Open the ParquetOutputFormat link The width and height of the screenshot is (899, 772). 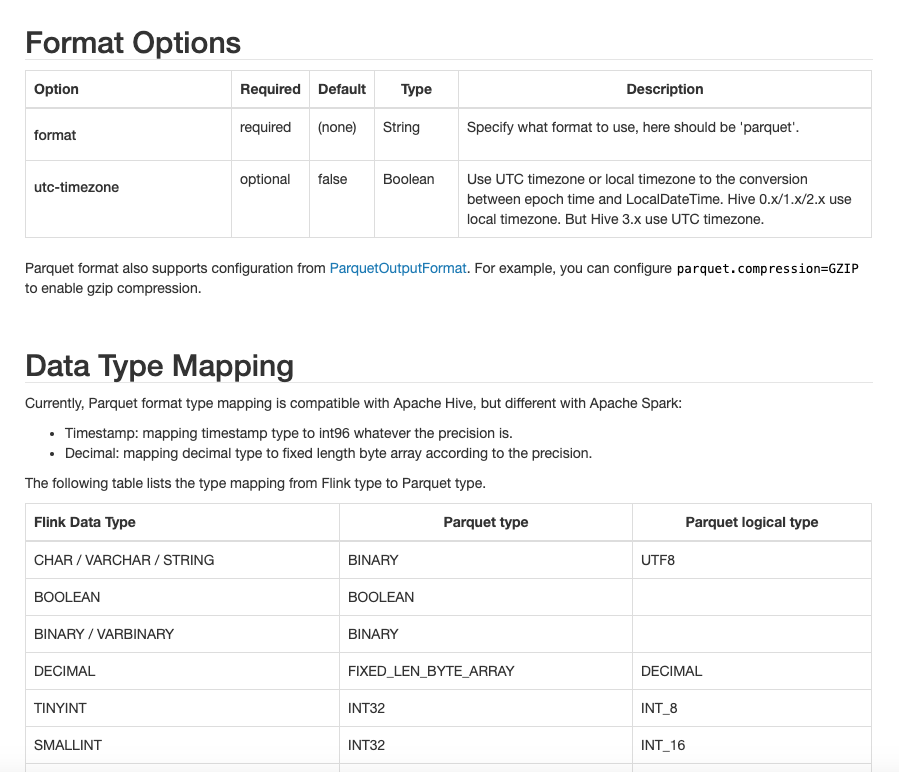tap(397, 268)
